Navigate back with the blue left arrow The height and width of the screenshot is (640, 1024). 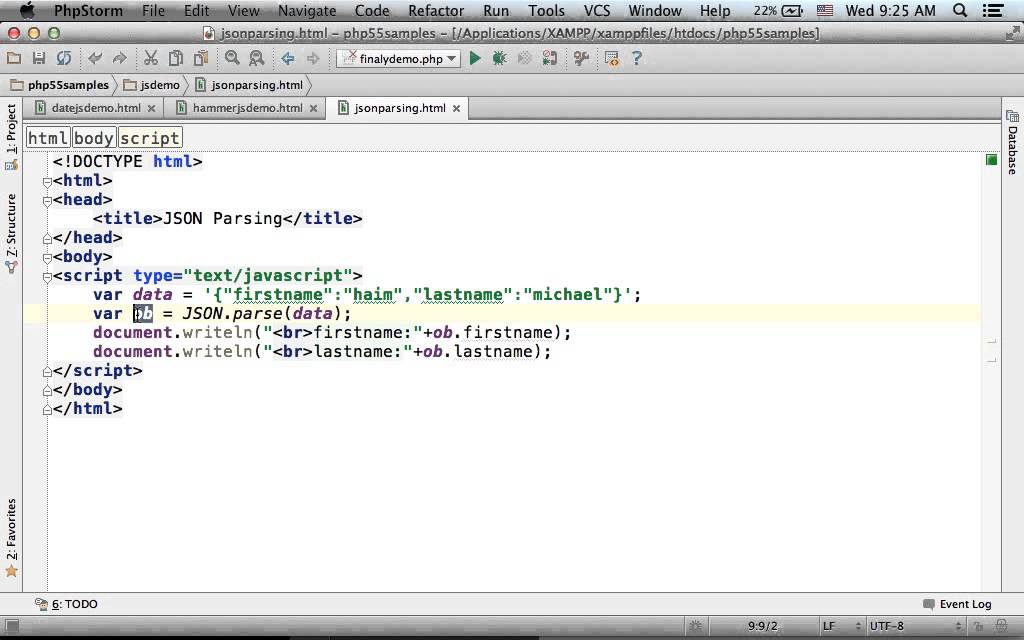click(287, 59)
